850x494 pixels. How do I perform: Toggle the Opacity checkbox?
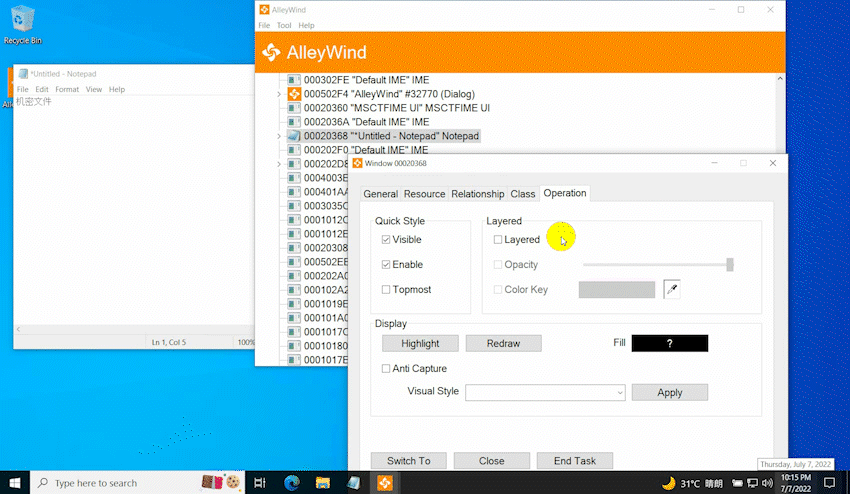[498, 265]
